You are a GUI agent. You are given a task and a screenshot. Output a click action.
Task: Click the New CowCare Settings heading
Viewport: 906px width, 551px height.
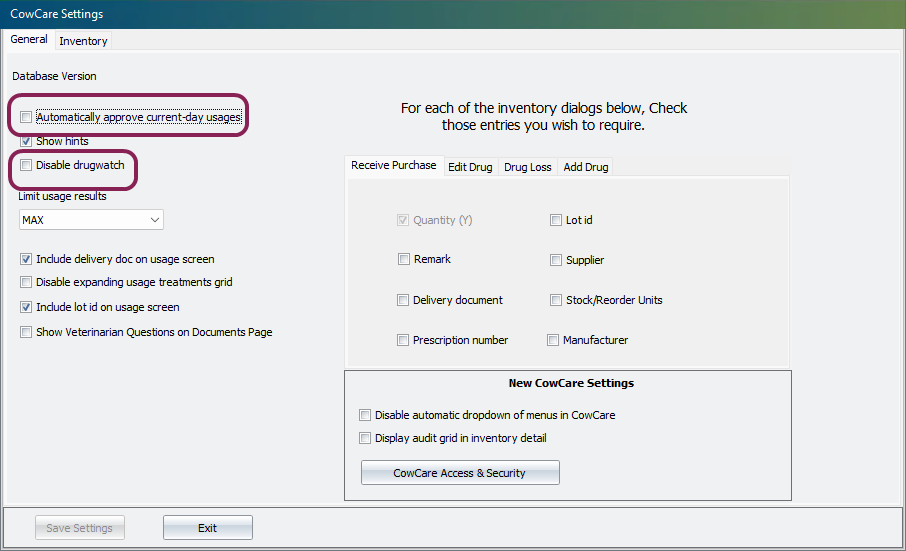(571, 383)
